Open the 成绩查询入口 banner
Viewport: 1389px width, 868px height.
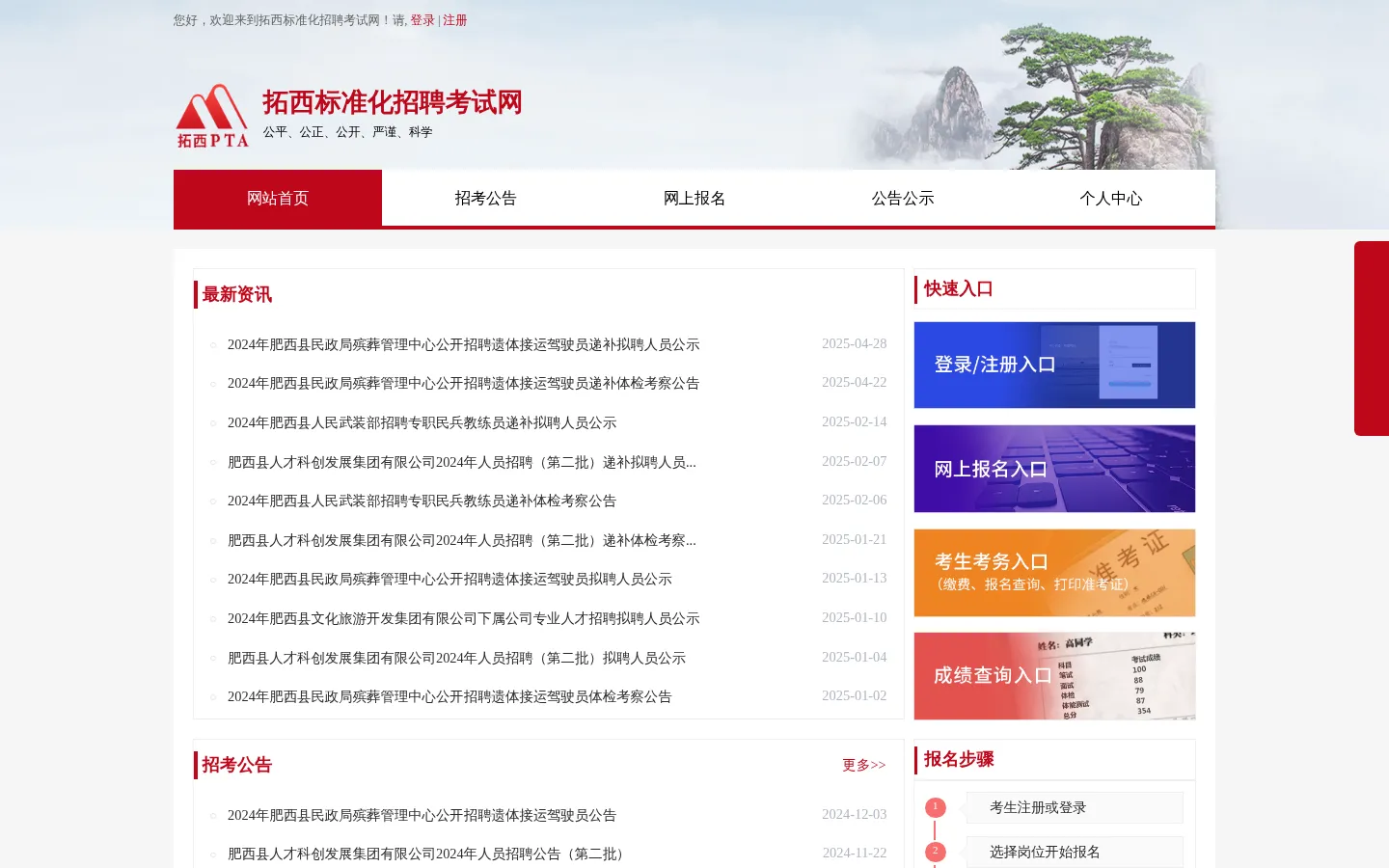click(x=1054, y=676)
